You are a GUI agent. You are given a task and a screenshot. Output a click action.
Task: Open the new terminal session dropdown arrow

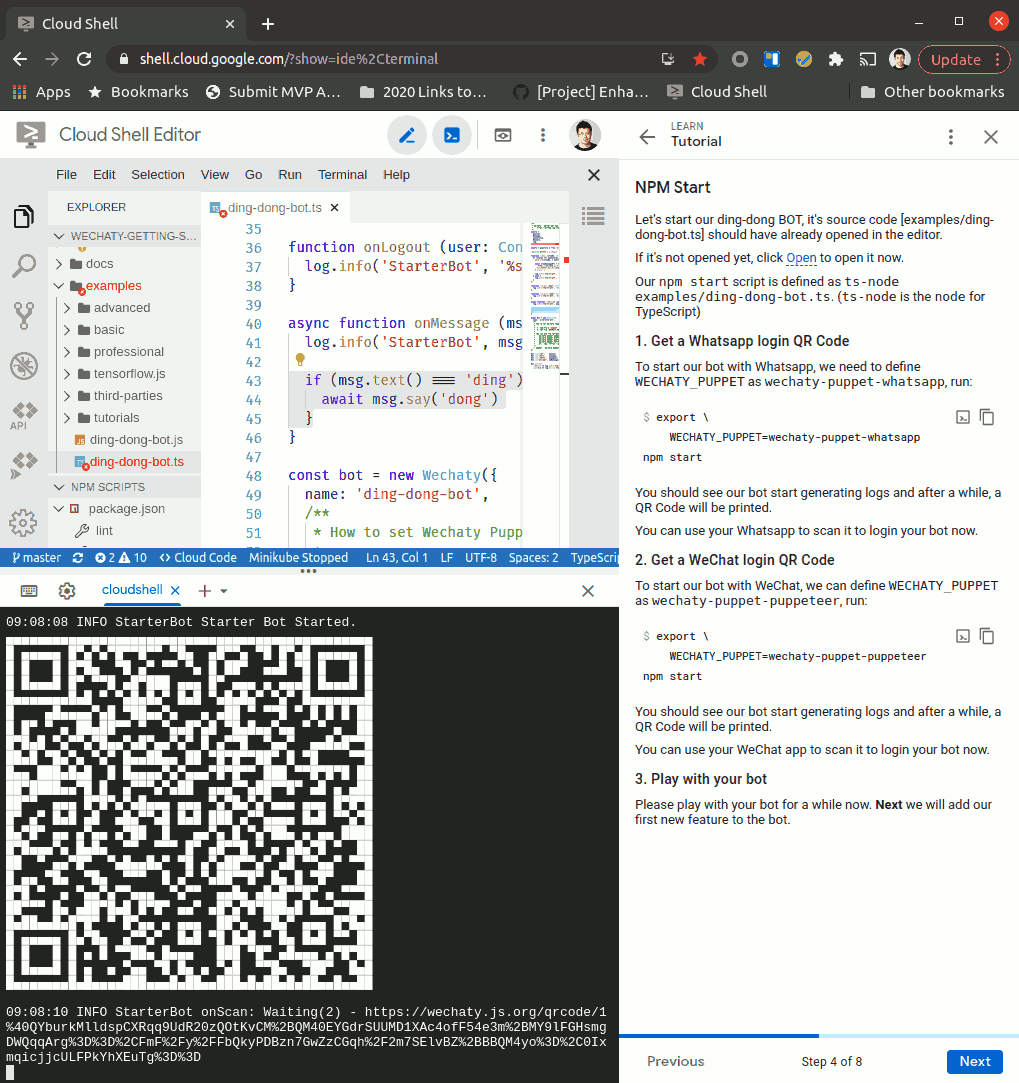(x=224, y=591)
